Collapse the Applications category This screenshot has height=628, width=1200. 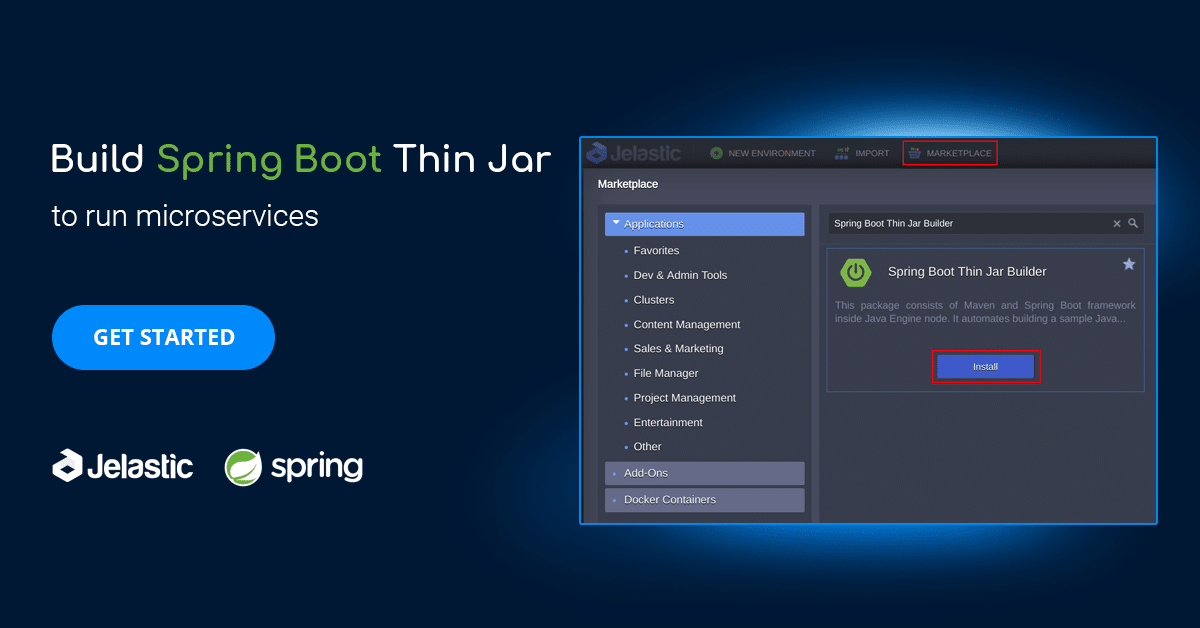click(617, 223)
